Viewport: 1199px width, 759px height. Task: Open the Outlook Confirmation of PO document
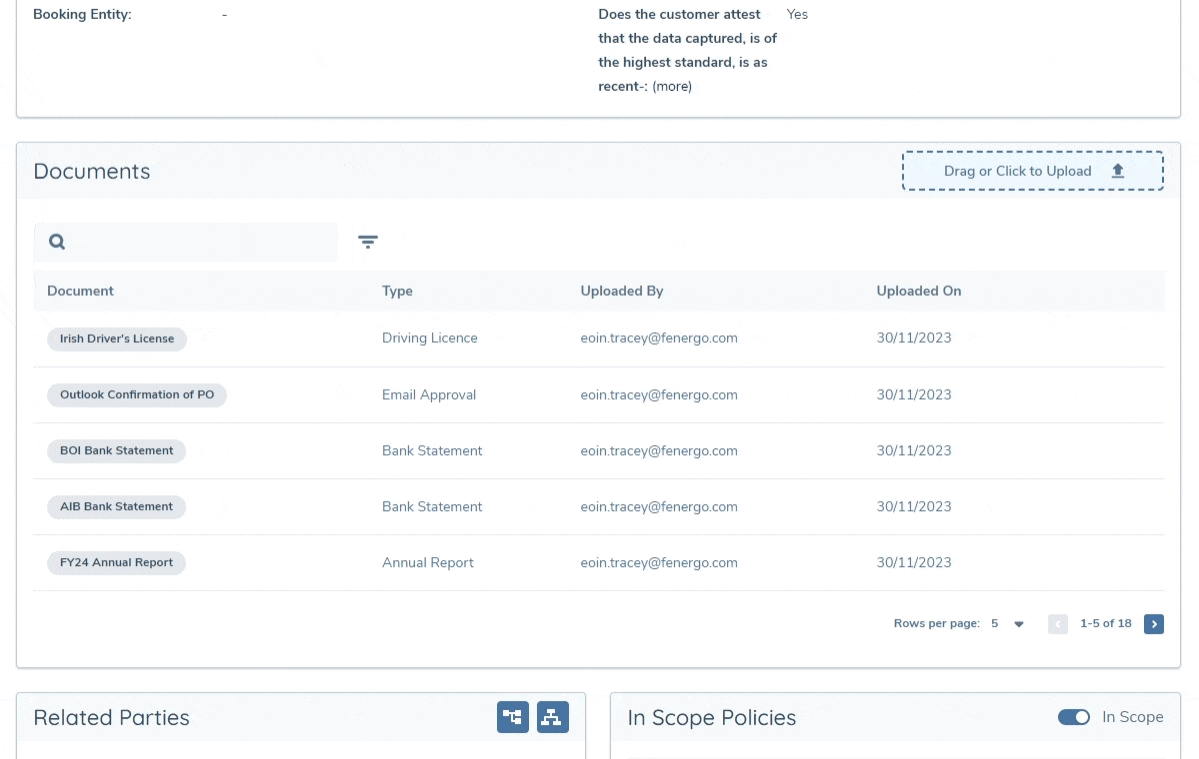136,395
